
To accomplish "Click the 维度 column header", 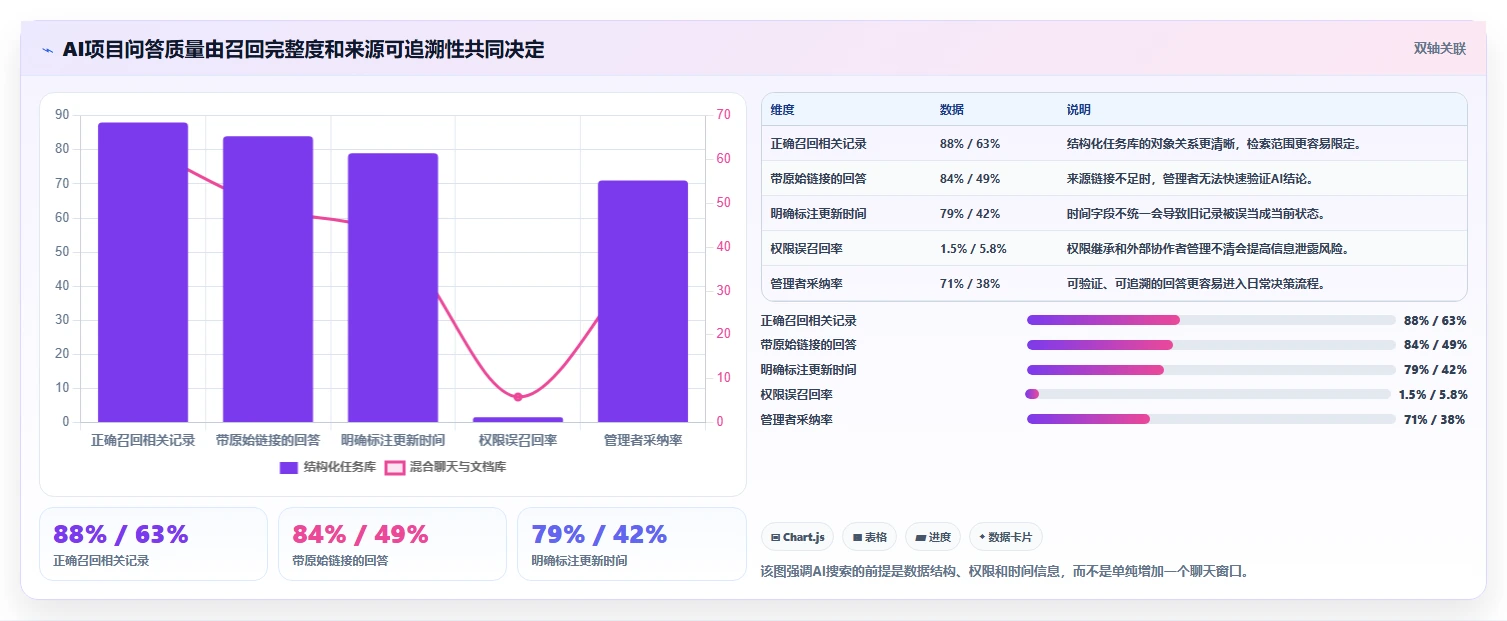I will click(x=783, y=110).
